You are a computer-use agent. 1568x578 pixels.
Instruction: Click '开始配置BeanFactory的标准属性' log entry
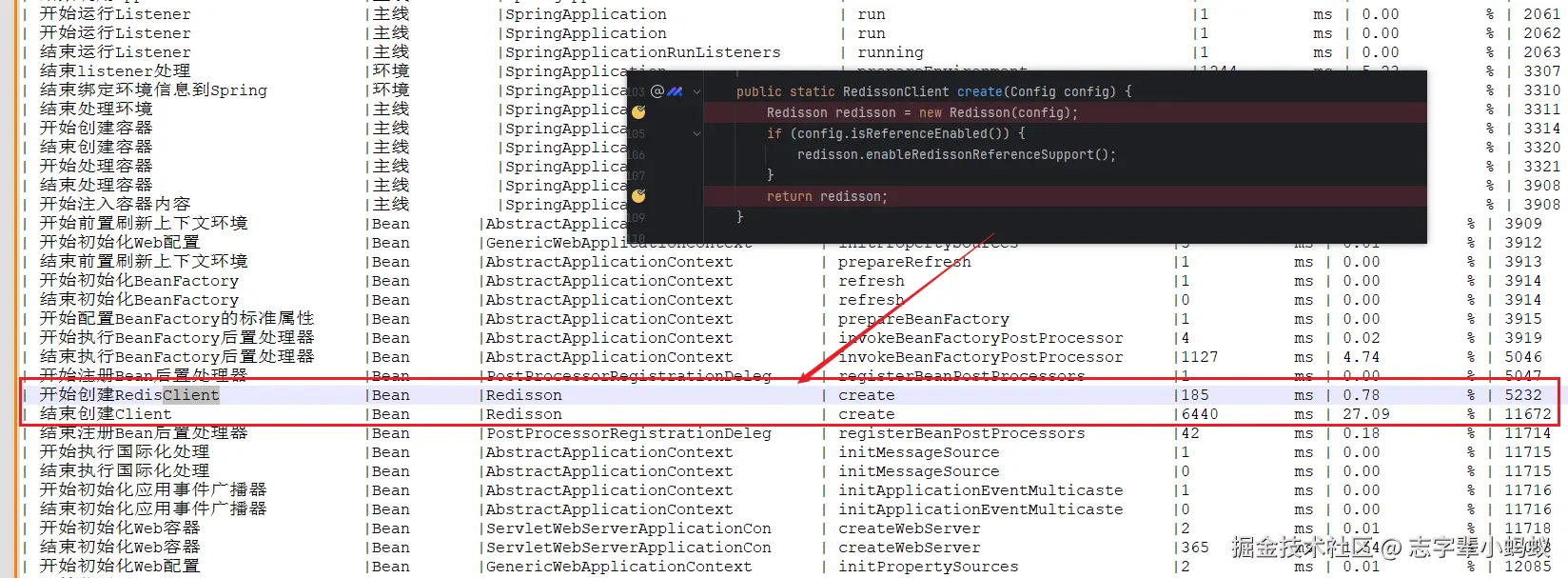pyautogui.click(x=177, y=318)
